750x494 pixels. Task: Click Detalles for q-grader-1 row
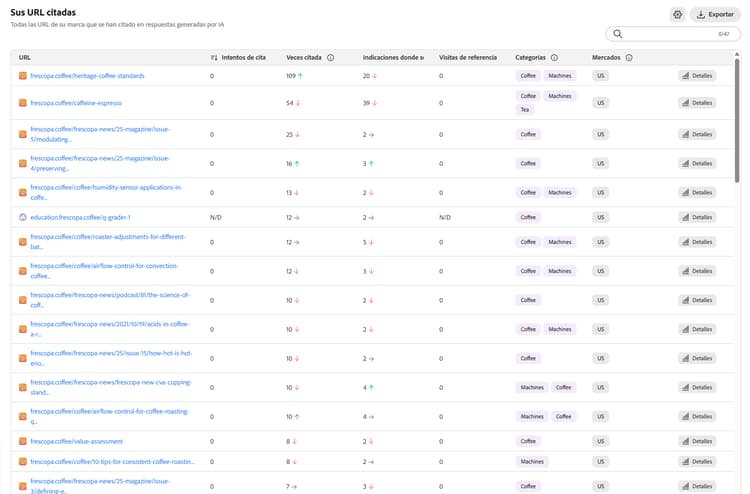pos(697,217)
